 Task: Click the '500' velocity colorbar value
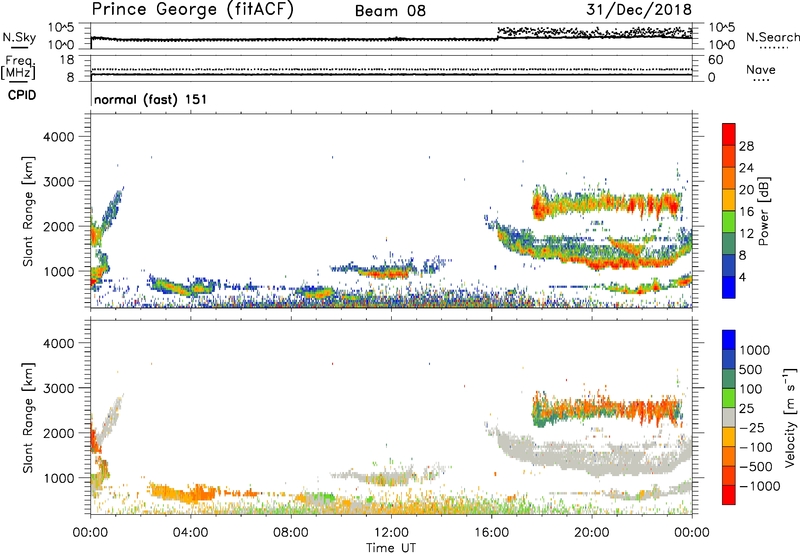[751, 369]
